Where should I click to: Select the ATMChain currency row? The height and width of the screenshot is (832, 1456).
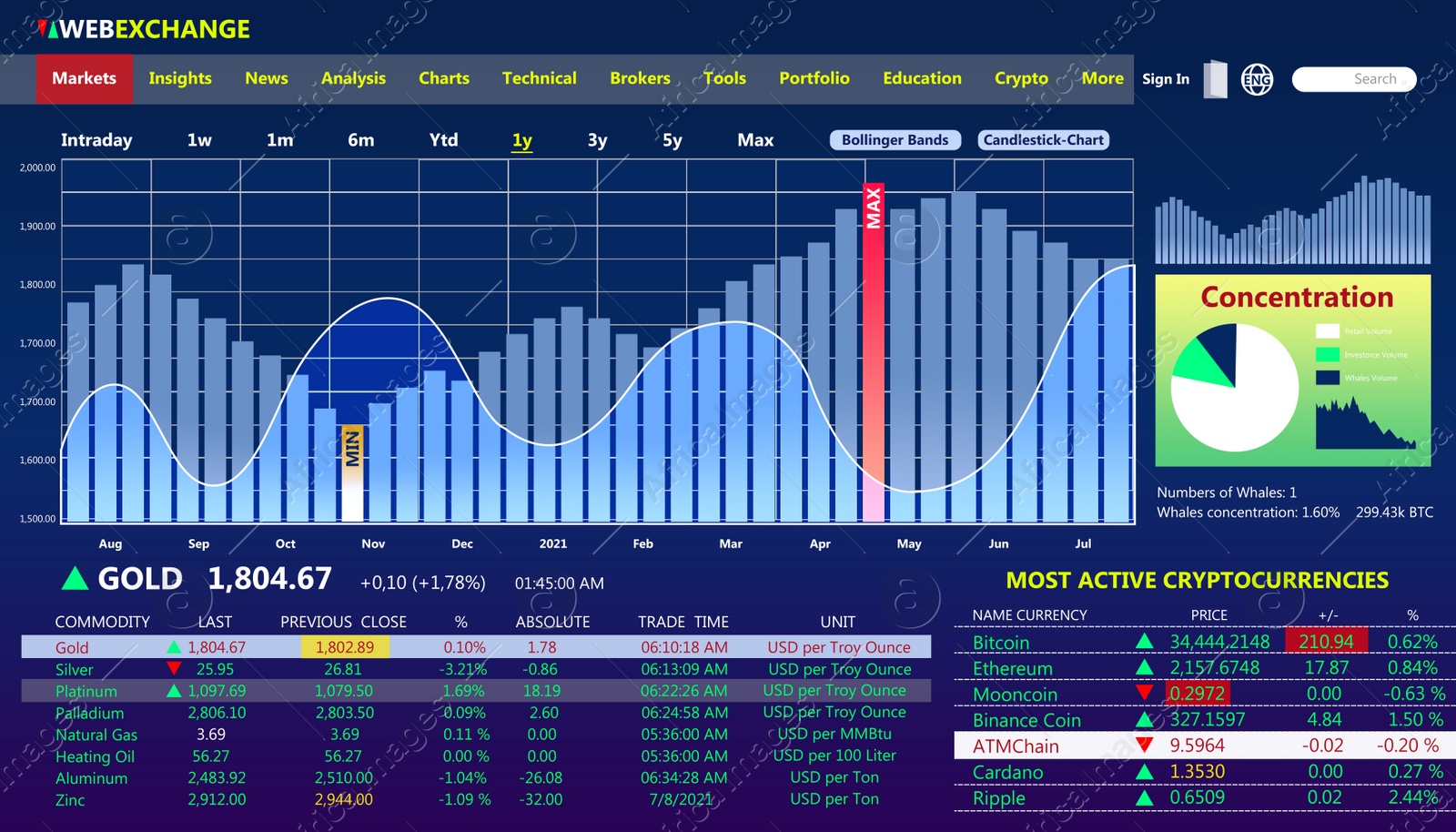pyautogui.click(x=1204, y=746)
